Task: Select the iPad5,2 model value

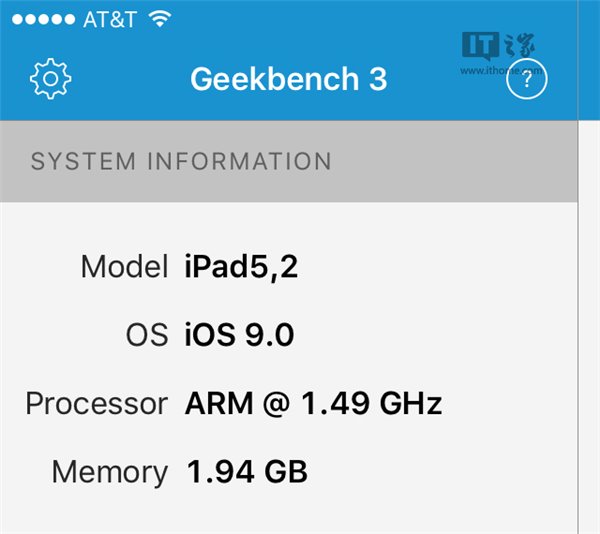Action: (240, 266)
